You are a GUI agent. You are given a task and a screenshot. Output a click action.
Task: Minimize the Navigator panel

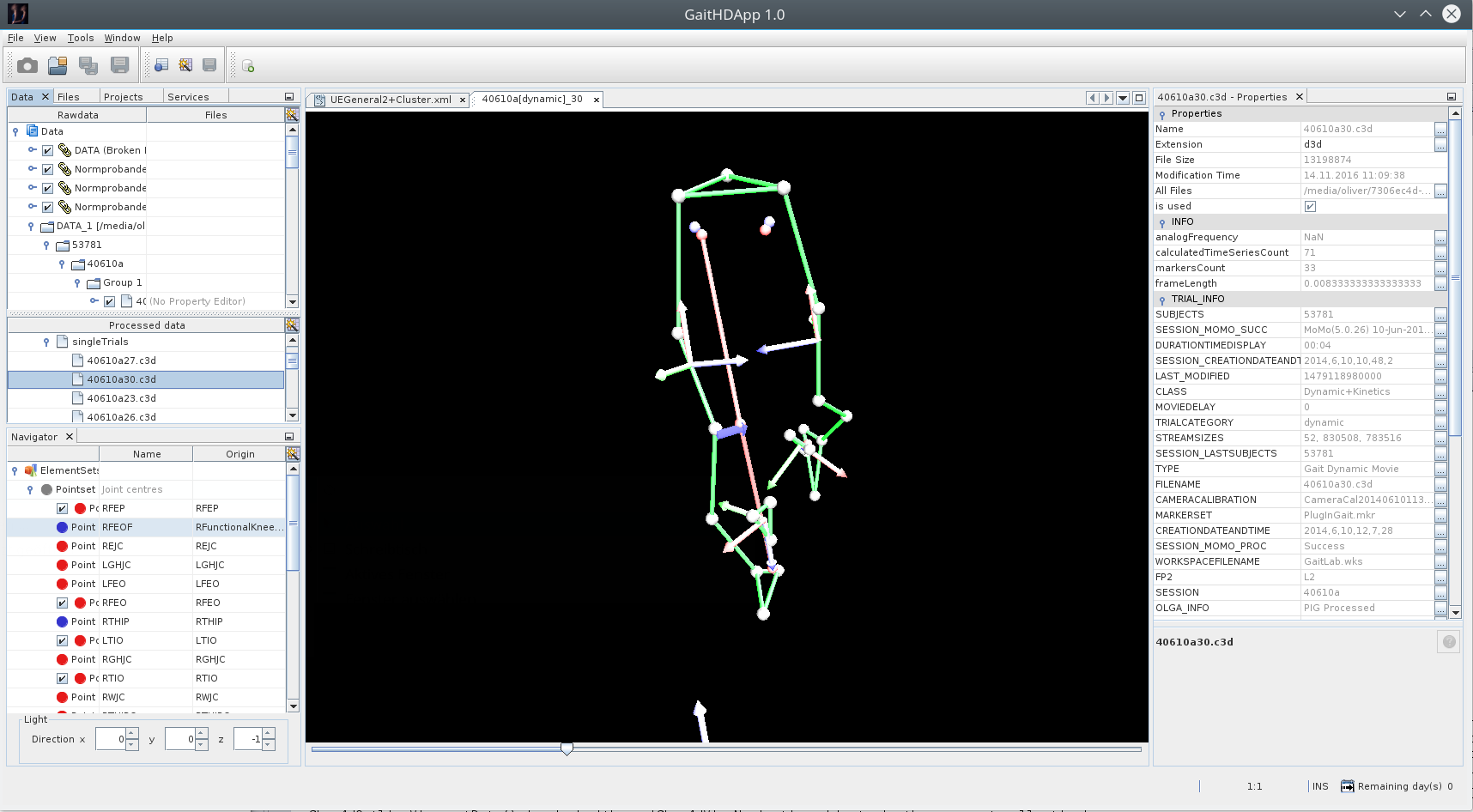click(x=289, y=437)
